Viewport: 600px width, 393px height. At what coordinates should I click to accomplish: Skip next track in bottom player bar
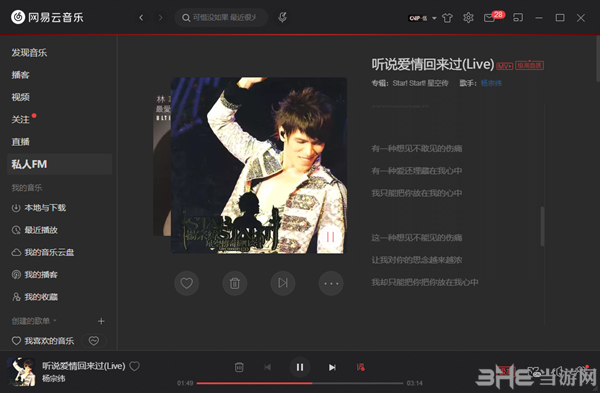(332, 367)
